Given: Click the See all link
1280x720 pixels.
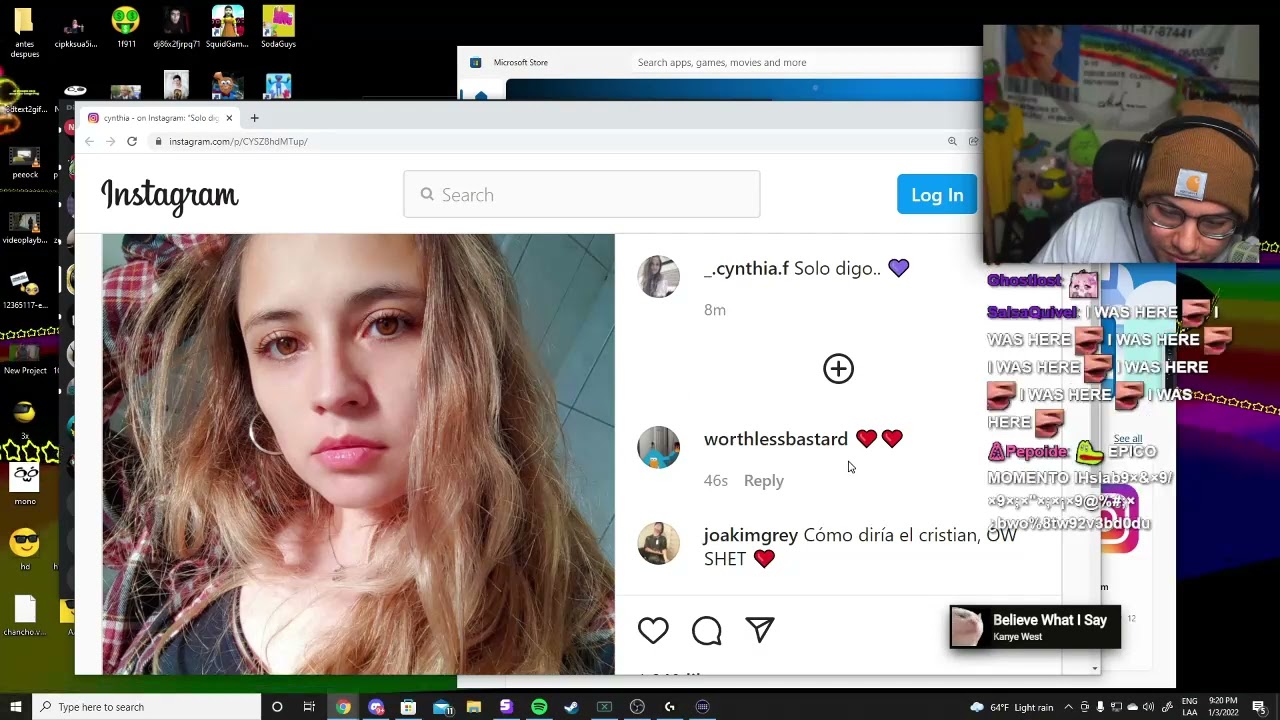Looking at the screenshot, I should 1128,439.
